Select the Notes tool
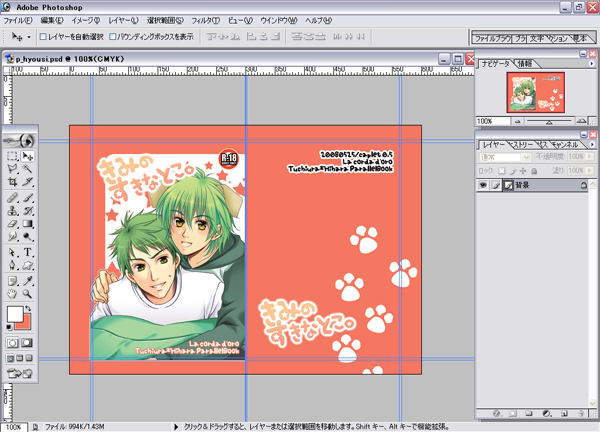 coord(13,281)
